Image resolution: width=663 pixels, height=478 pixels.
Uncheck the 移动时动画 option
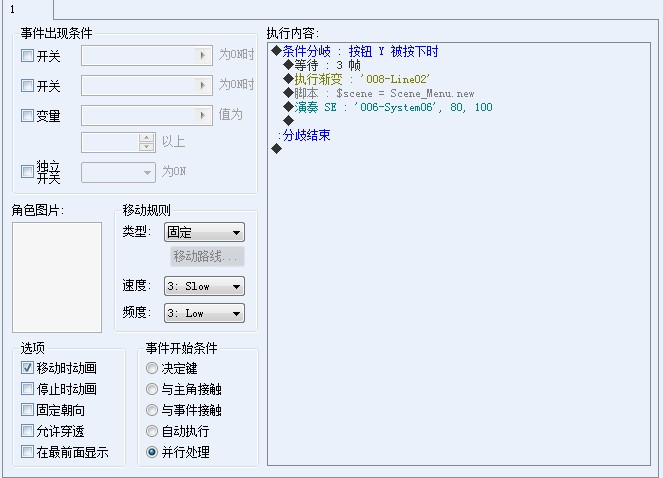[x=27, y=368]
